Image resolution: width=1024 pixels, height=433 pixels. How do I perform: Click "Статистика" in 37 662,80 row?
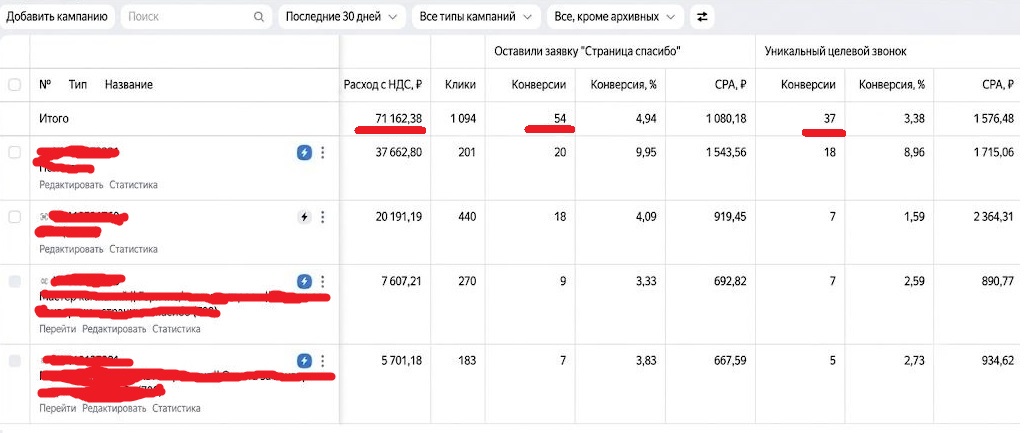[133, 185]
